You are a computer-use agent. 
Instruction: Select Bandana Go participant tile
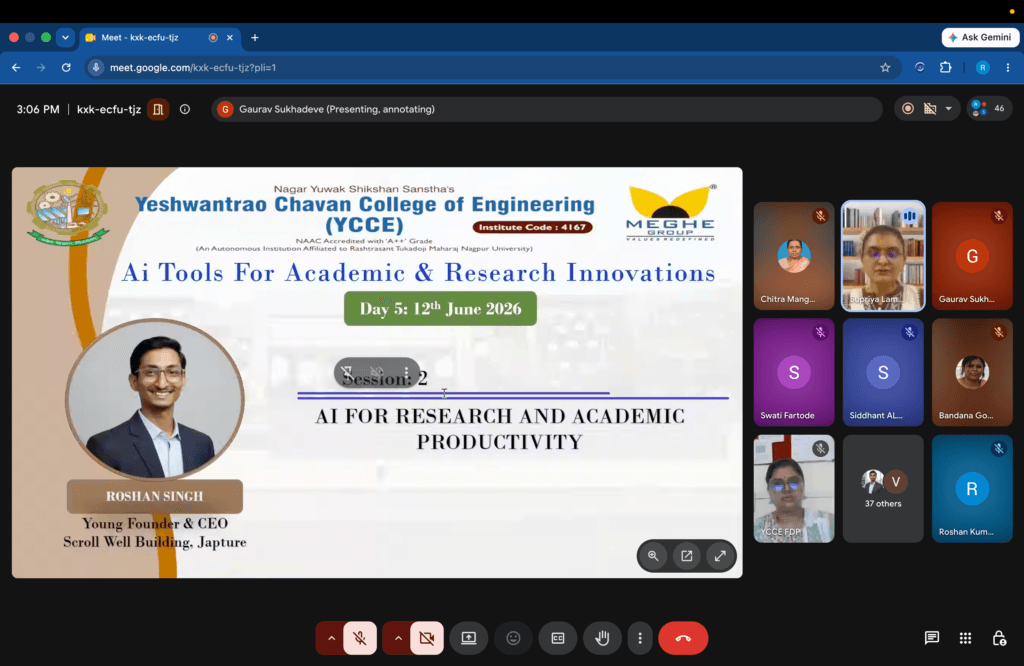click(972, 372)
